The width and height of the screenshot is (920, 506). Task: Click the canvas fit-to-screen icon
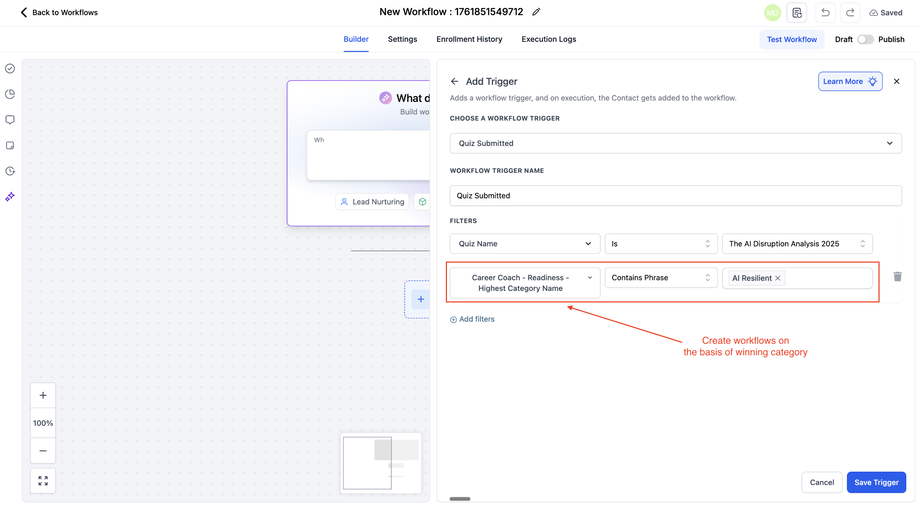(x=43, y=481)
